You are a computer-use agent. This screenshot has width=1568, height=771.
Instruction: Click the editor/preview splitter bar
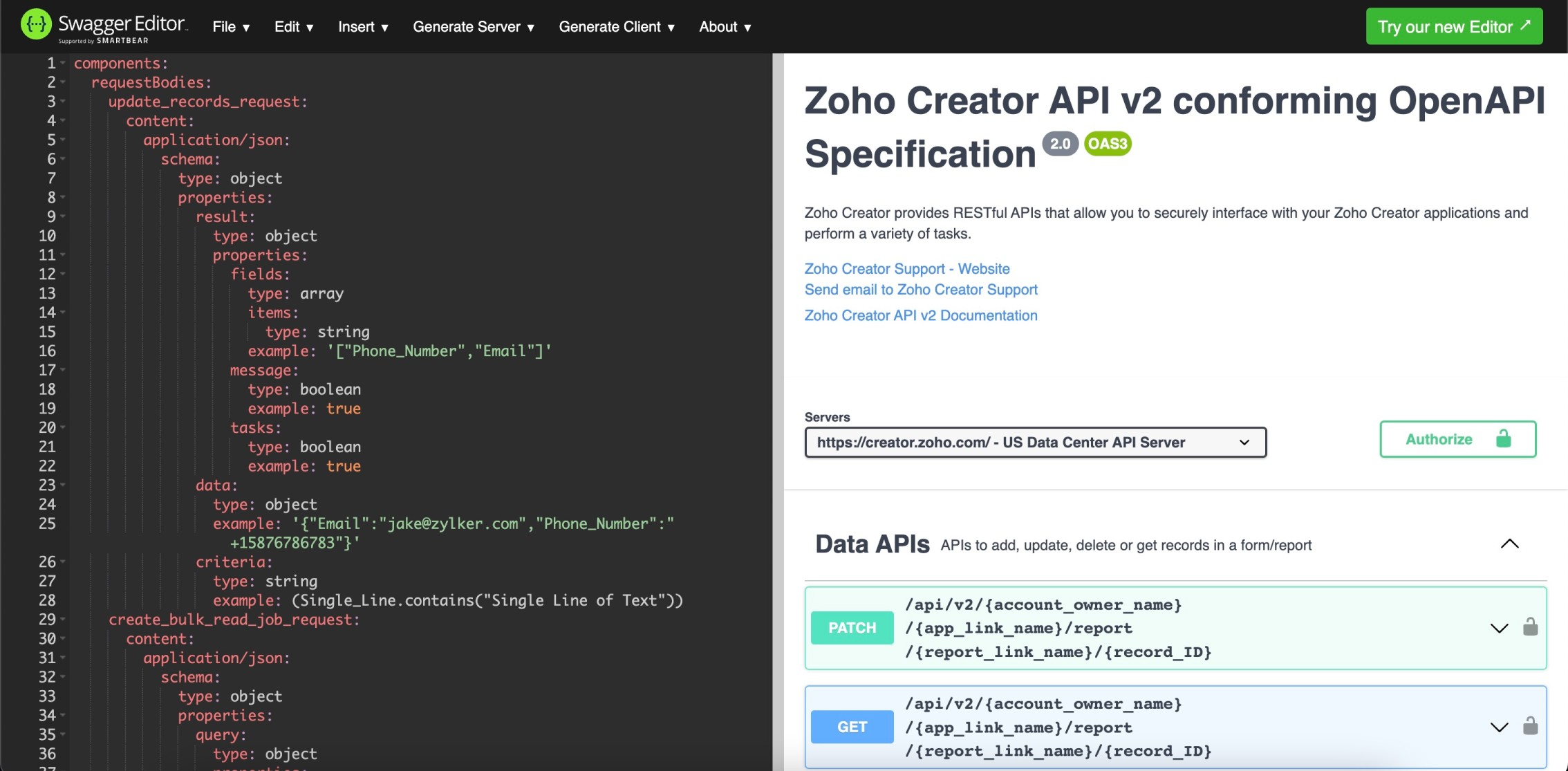click(778, 412)
